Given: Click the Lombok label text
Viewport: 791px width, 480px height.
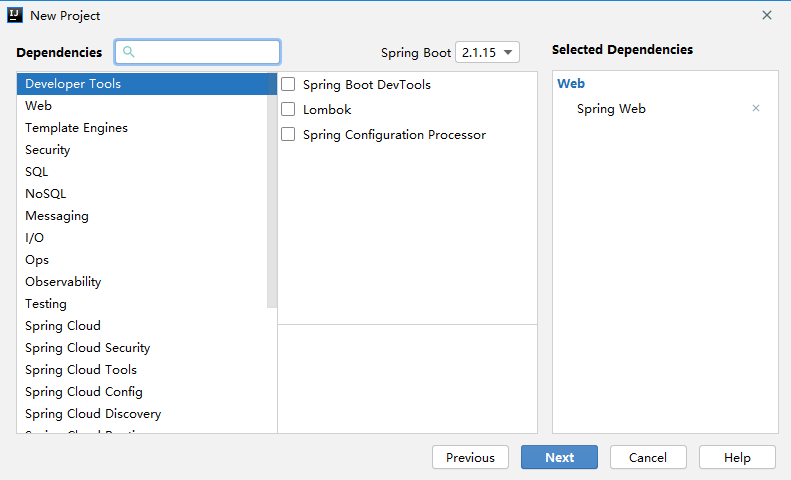Looking at the screenshot, I should [x=327, y=109].
